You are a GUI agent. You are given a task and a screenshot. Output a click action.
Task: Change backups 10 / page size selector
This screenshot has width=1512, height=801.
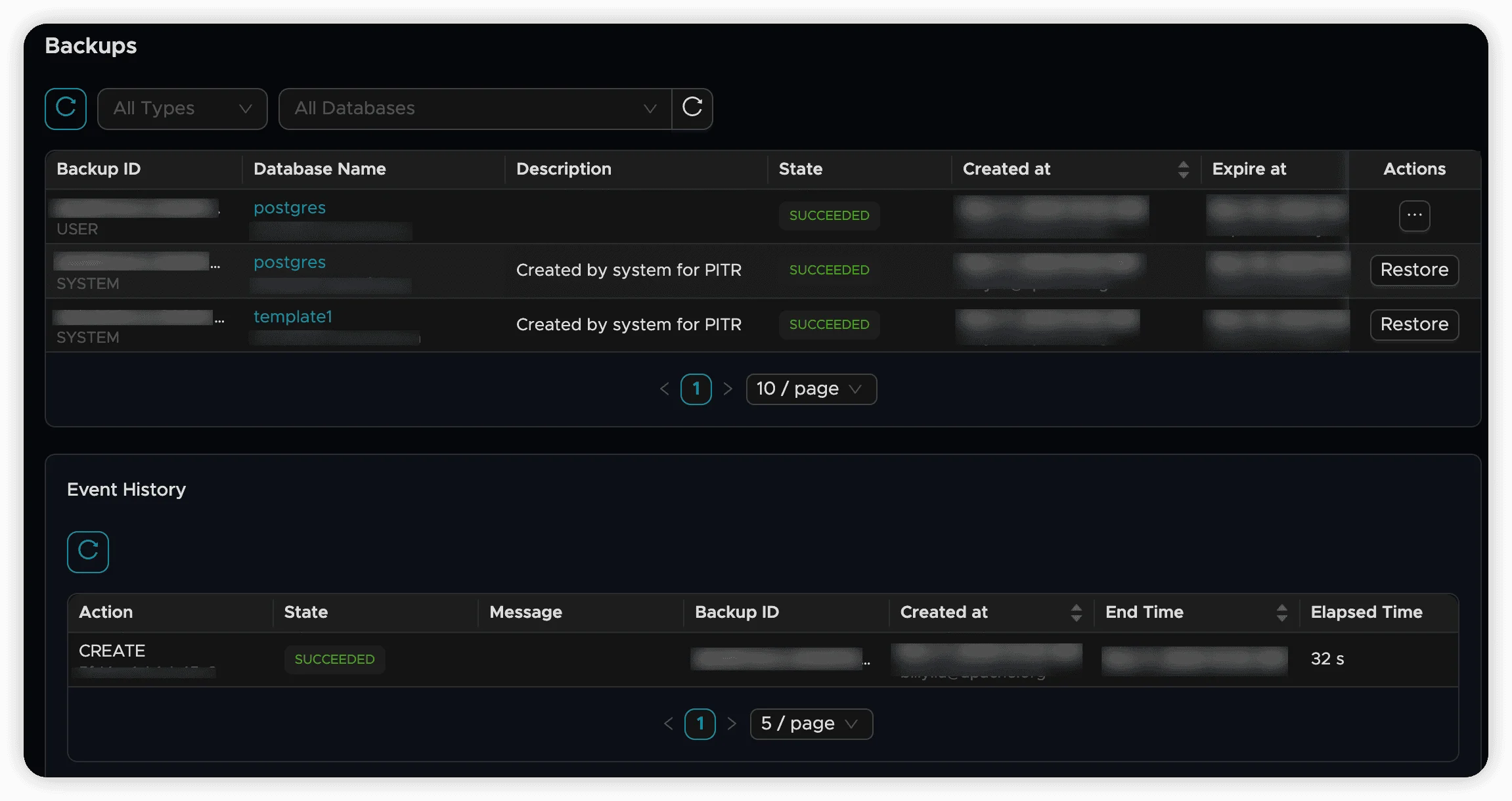[x=811, y=389]
